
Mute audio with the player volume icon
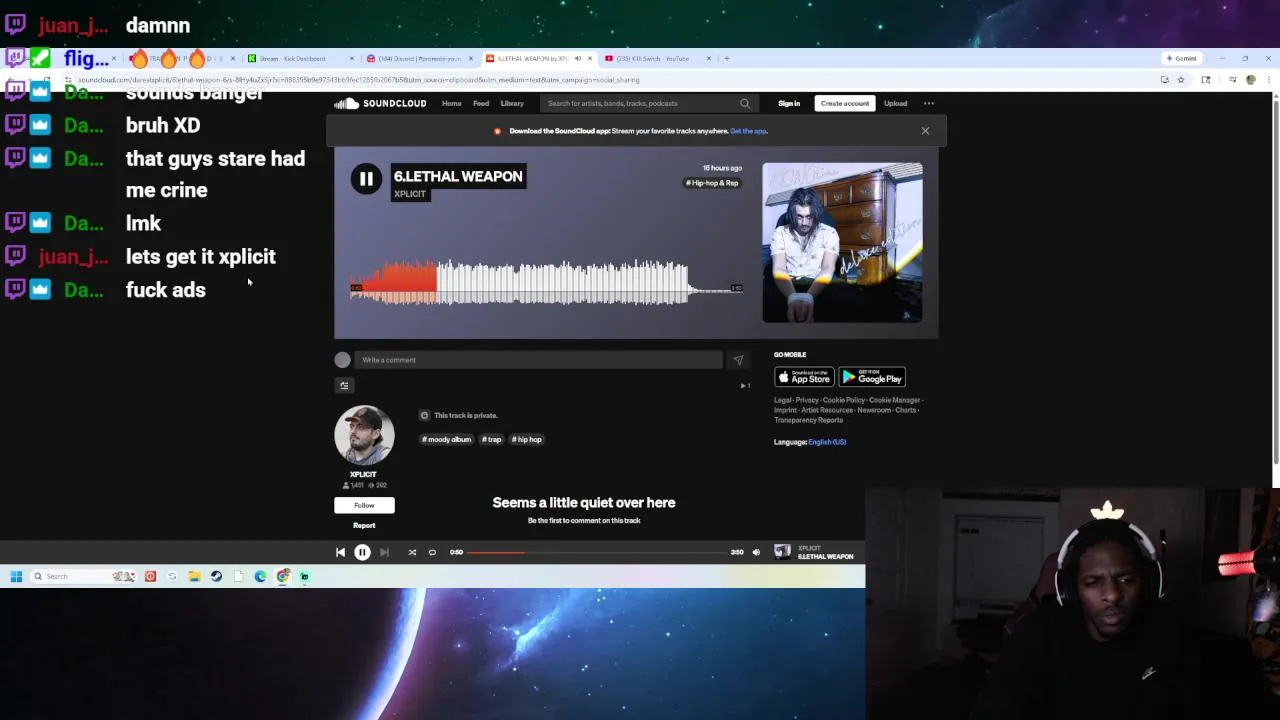pos(756,552)
